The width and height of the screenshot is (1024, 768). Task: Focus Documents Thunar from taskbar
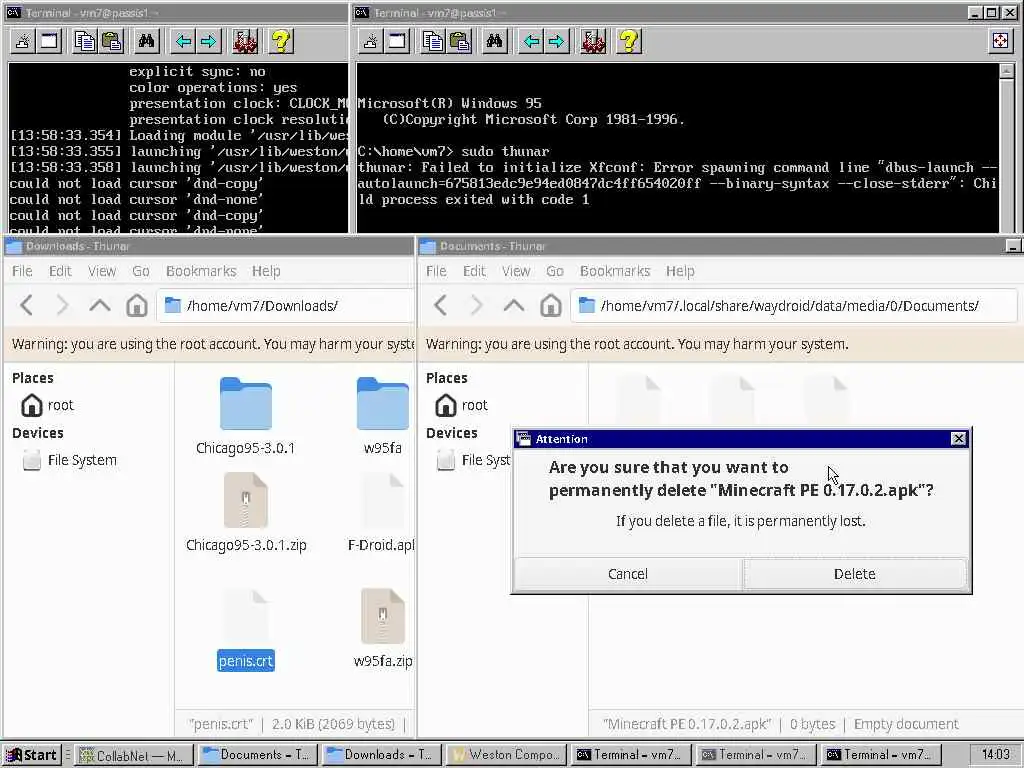(258, 756)
